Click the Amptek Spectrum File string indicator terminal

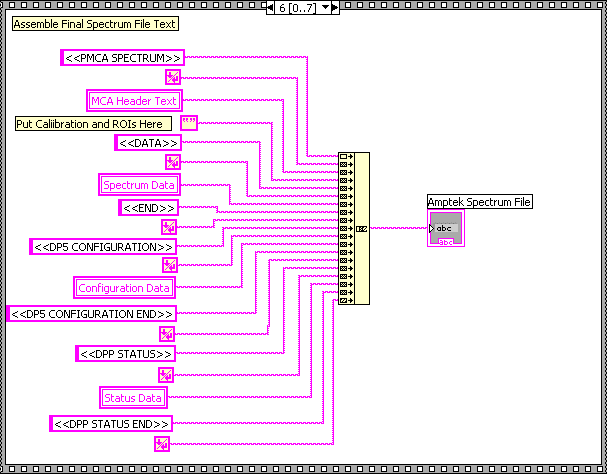[x=447, y=230]
